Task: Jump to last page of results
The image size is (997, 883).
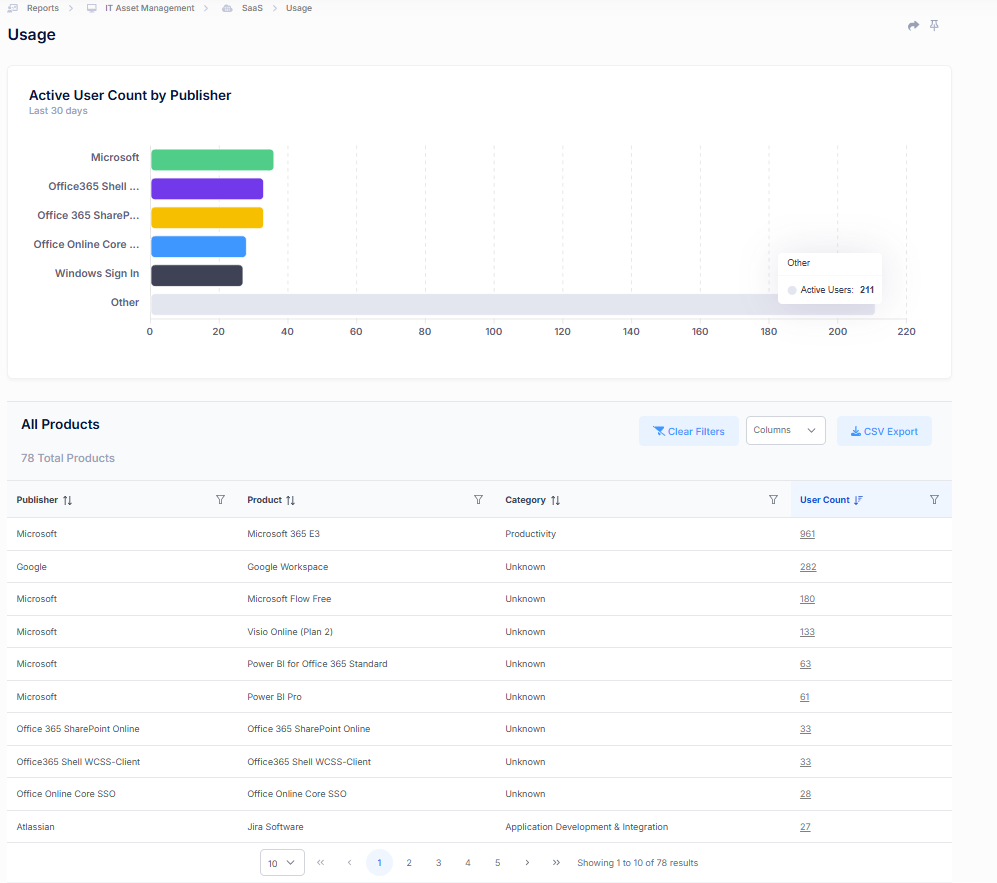Action: click(x=556, y=863)
